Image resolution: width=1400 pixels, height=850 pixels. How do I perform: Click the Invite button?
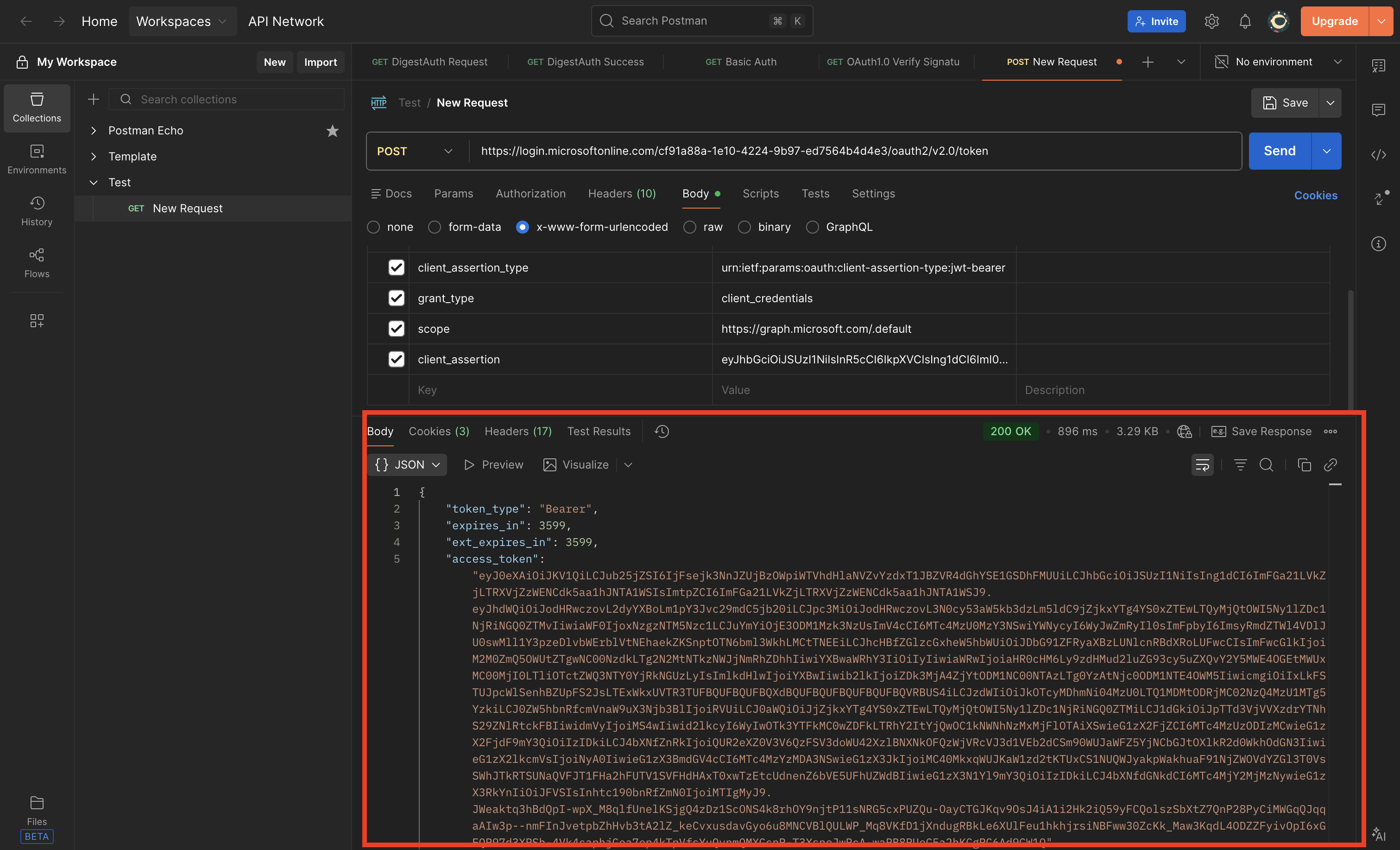(1156, 21)
